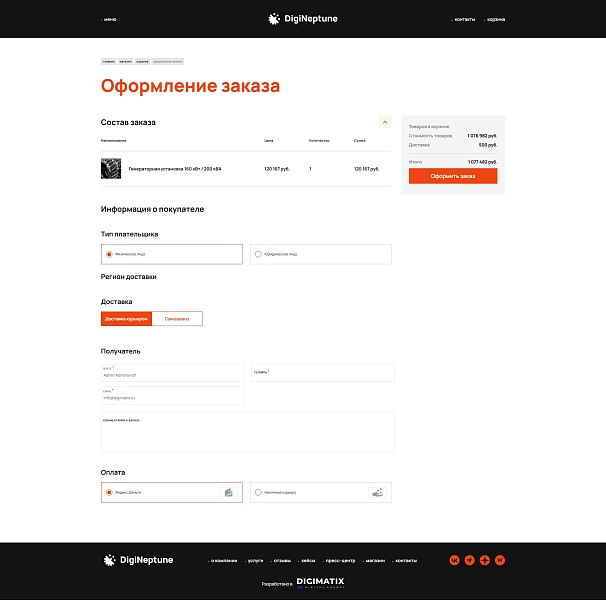The image size is (606, 600).
Task: Open the меню item in header
Action: 109,19
